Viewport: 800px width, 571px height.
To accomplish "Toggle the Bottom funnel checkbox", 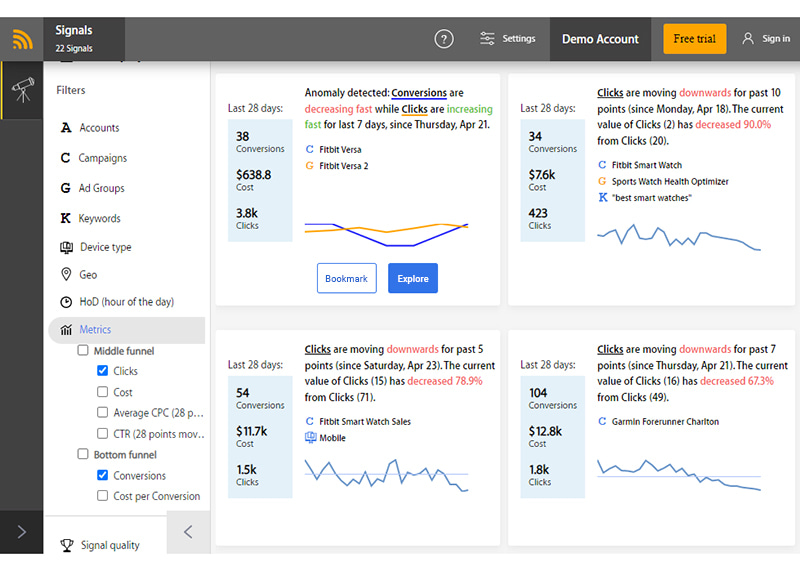I will click(83, 454).
